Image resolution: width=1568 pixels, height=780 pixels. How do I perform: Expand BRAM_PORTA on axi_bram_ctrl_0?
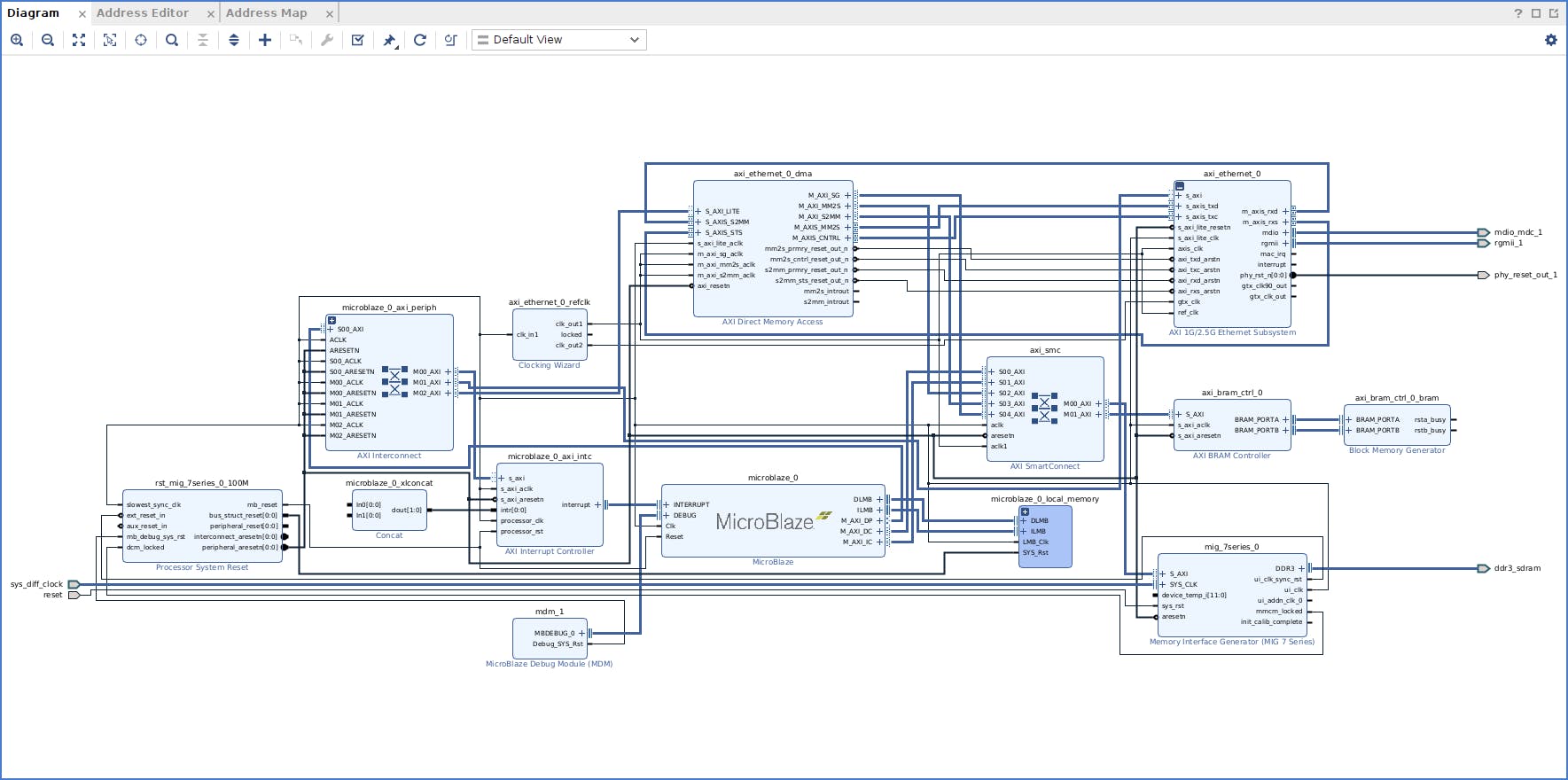[x=1285, y=420]
